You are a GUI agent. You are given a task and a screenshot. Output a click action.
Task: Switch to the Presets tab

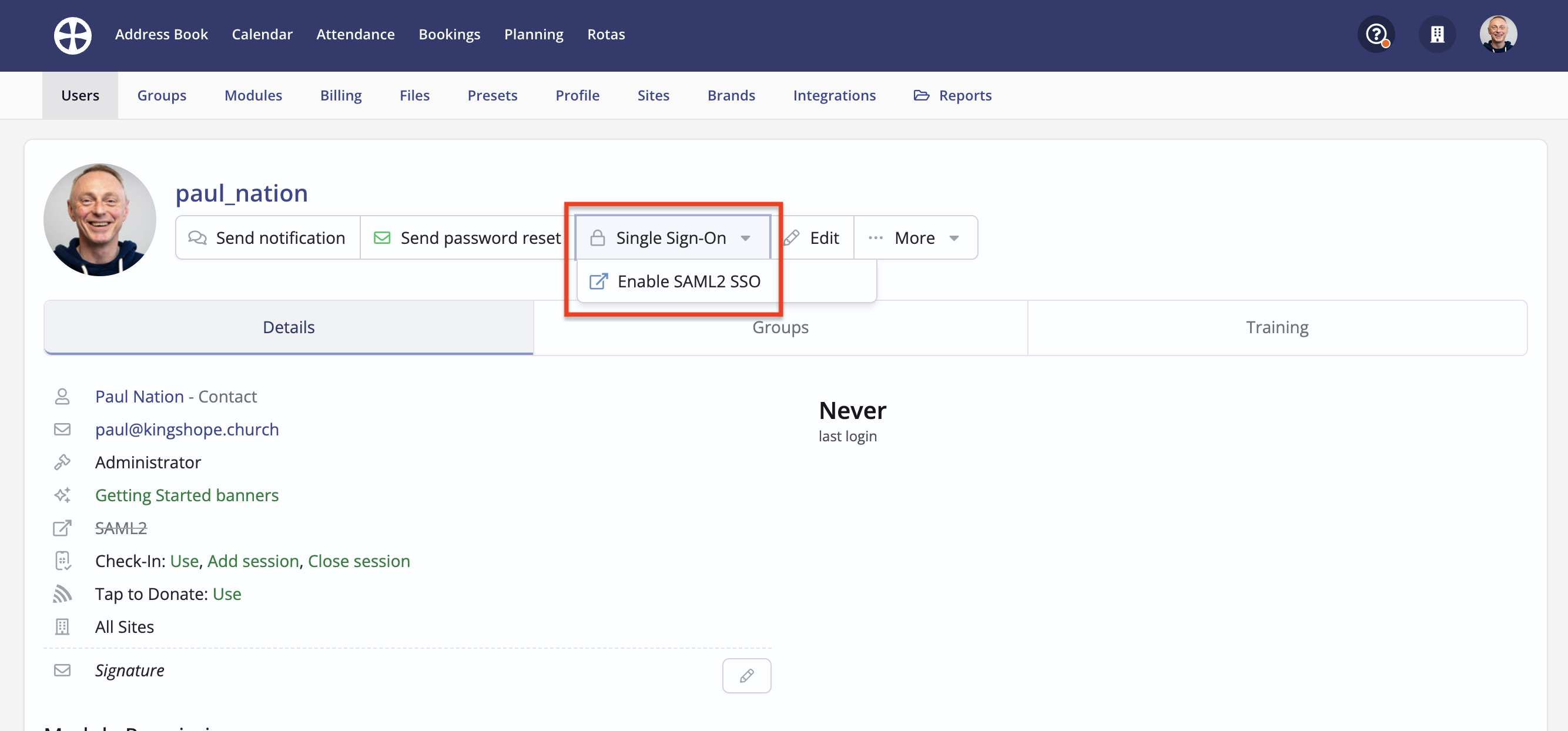click(492, 95)
